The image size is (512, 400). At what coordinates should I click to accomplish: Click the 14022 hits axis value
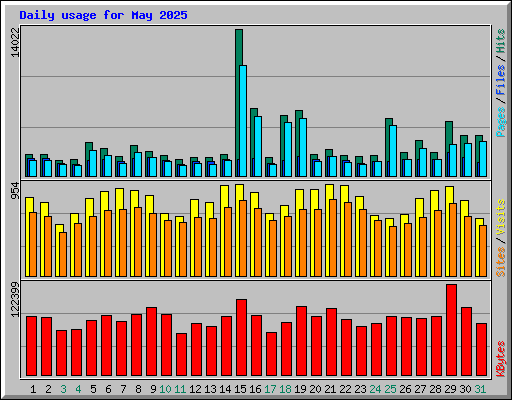coord(15,42)
